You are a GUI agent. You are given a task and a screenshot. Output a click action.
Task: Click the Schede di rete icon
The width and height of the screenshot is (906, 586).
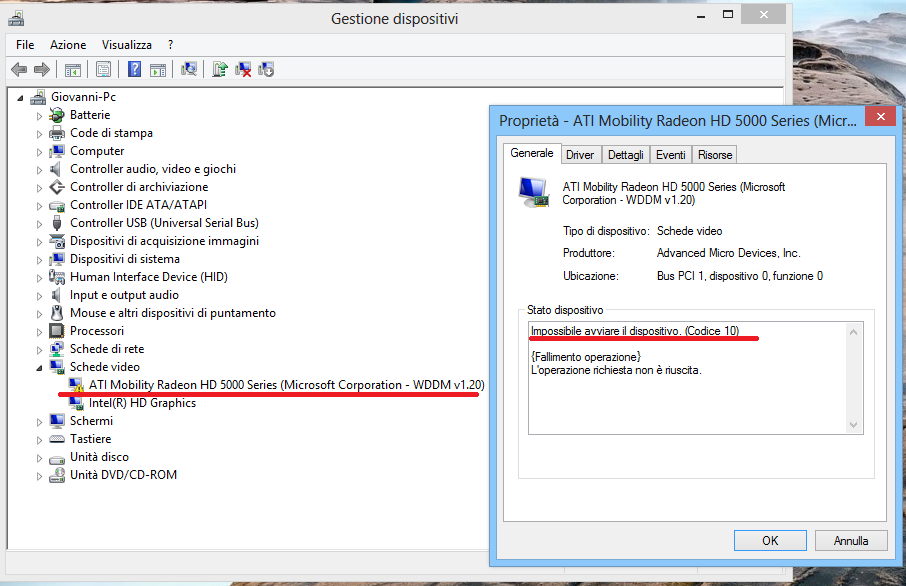pos(57,349)
